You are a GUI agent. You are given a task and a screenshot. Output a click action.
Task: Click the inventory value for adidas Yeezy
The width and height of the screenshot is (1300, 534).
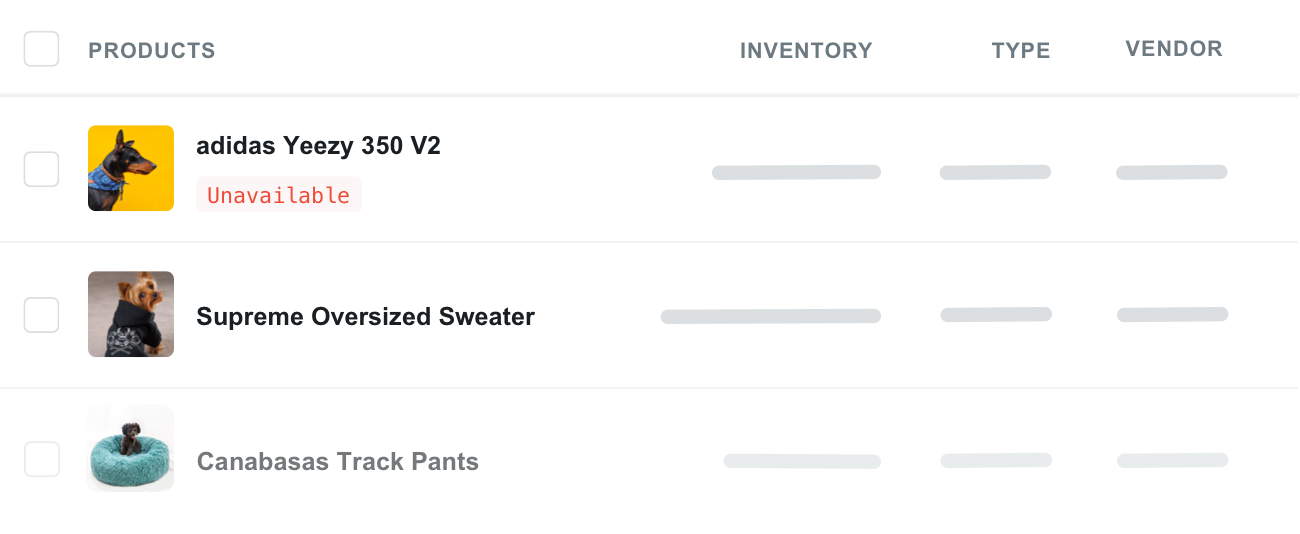[796, 172]
